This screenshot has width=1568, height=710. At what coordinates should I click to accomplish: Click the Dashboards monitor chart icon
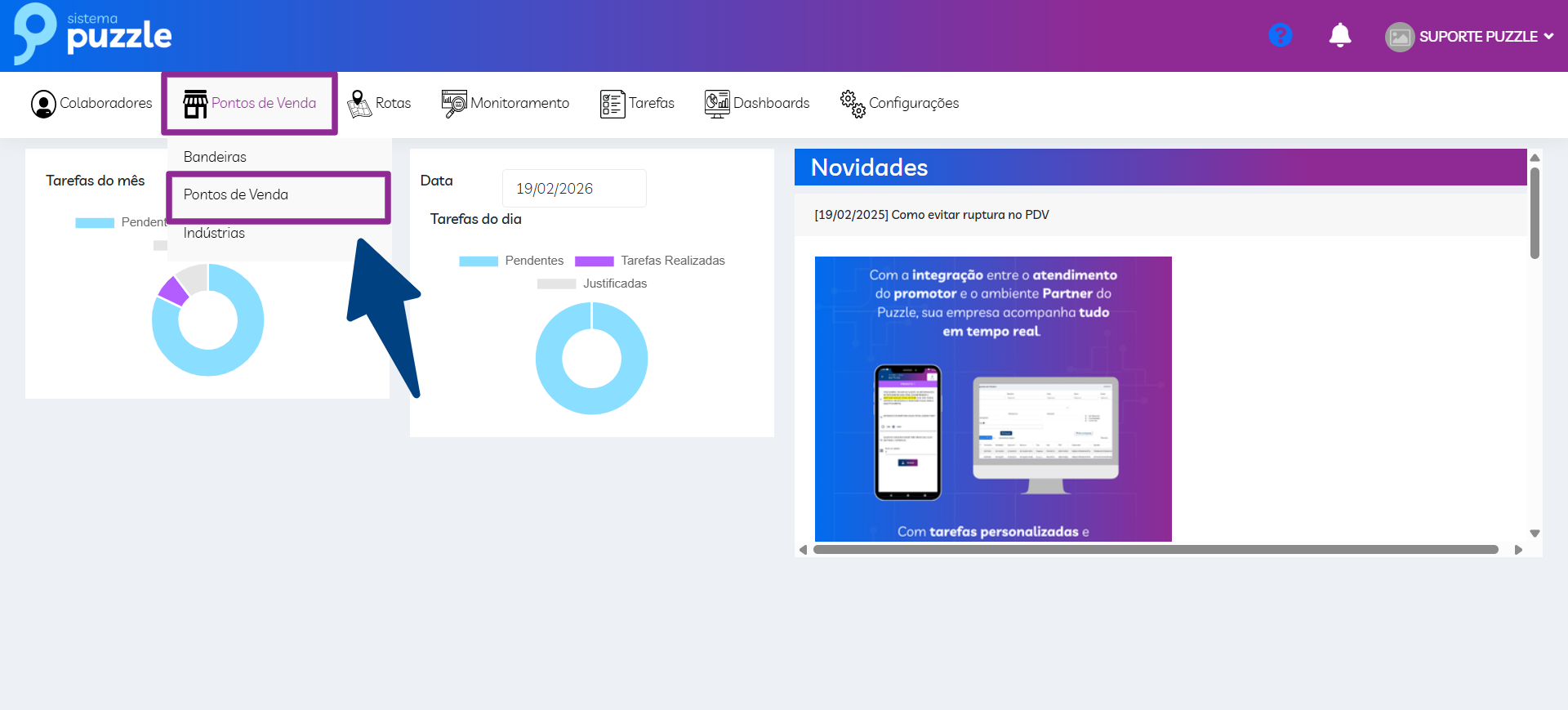(716, 104)
